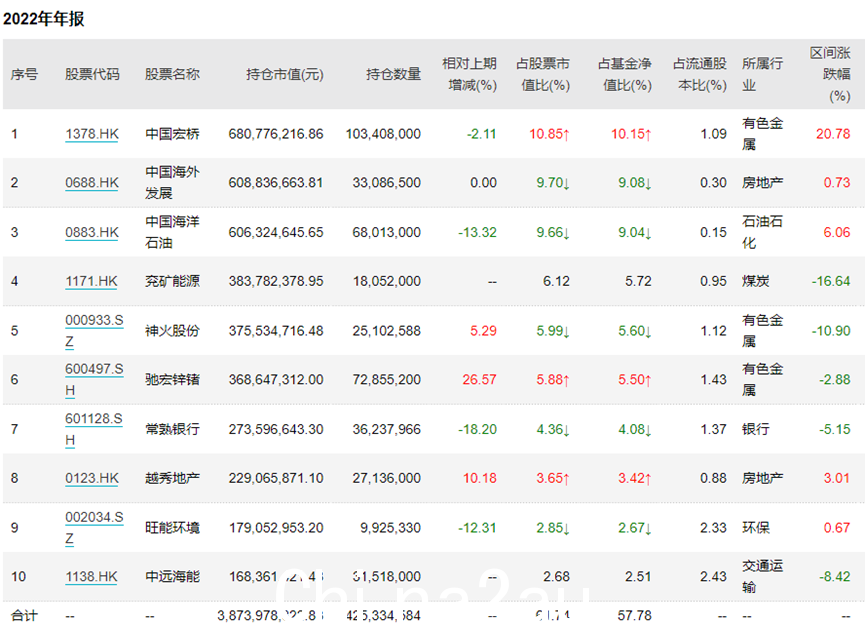
Task: Open stock code link 0123.HK
Action: coord(92,478)
